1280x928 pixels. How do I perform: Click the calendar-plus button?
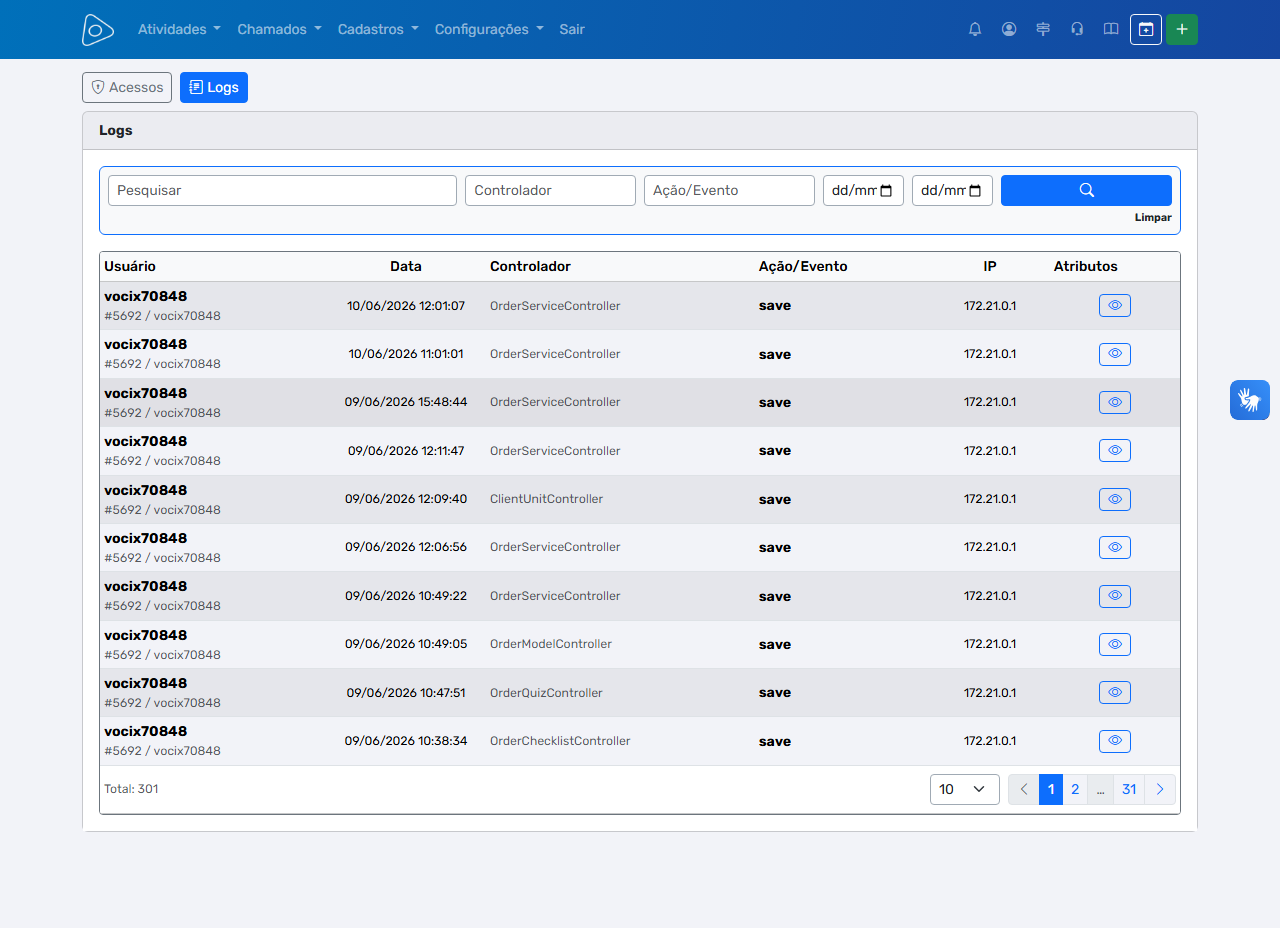pyautogui.click(x=1146, y=30)
